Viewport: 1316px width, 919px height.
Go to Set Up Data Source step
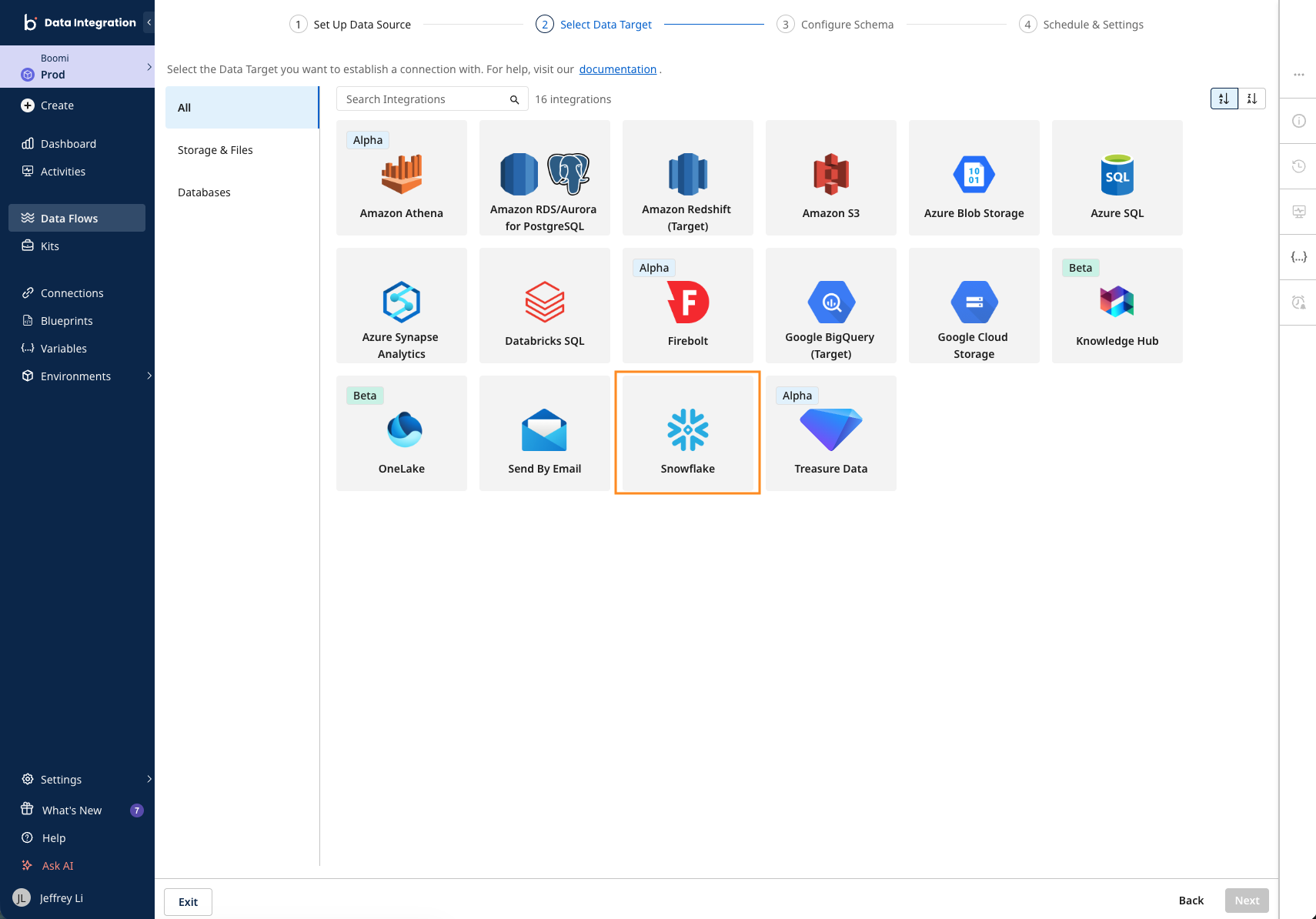pos(350,25)
